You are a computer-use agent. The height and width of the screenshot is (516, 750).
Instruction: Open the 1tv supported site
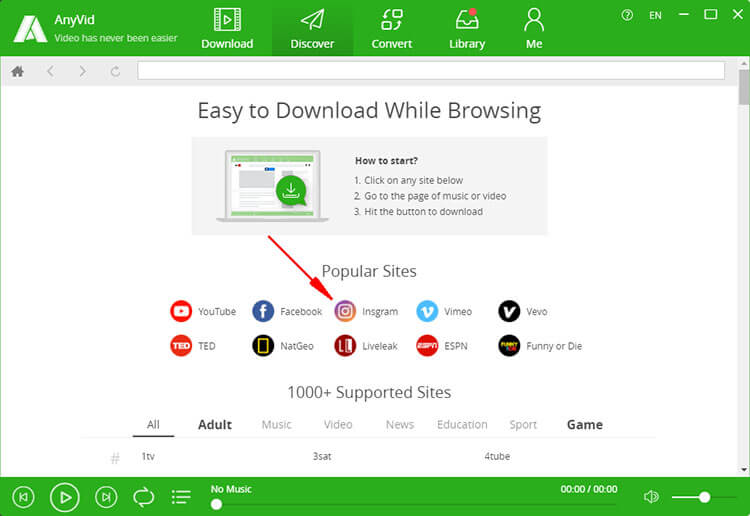coord(148,457)
